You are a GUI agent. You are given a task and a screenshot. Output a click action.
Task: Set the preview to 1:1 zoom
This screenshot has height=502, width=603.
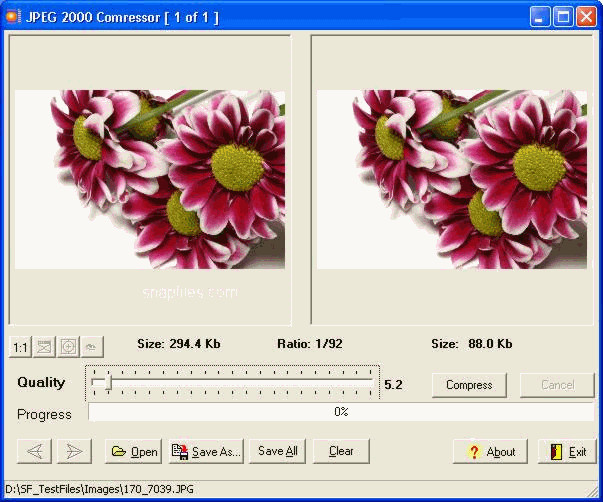[20, 347]
